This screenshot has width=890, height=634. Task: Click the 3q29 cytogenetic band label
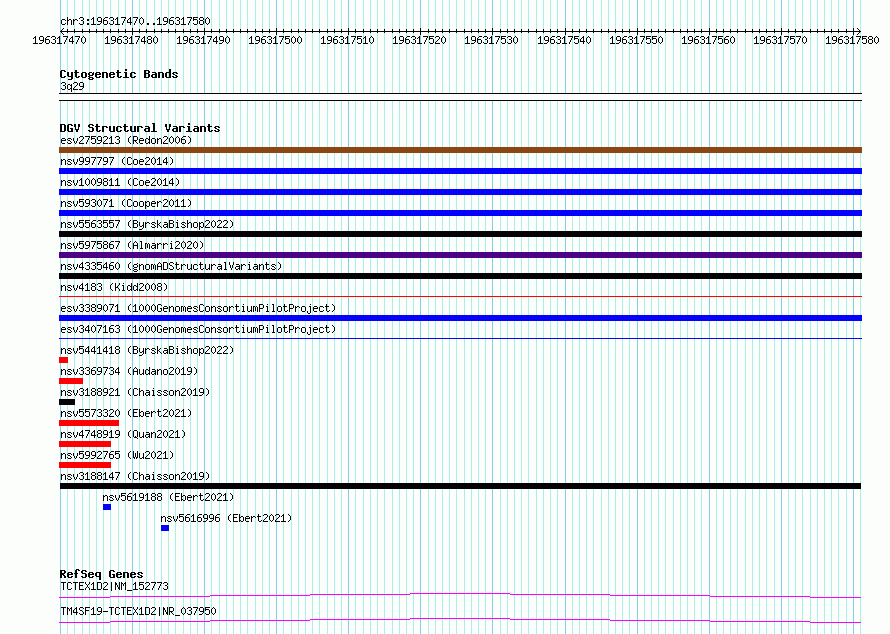coord(72,86)
